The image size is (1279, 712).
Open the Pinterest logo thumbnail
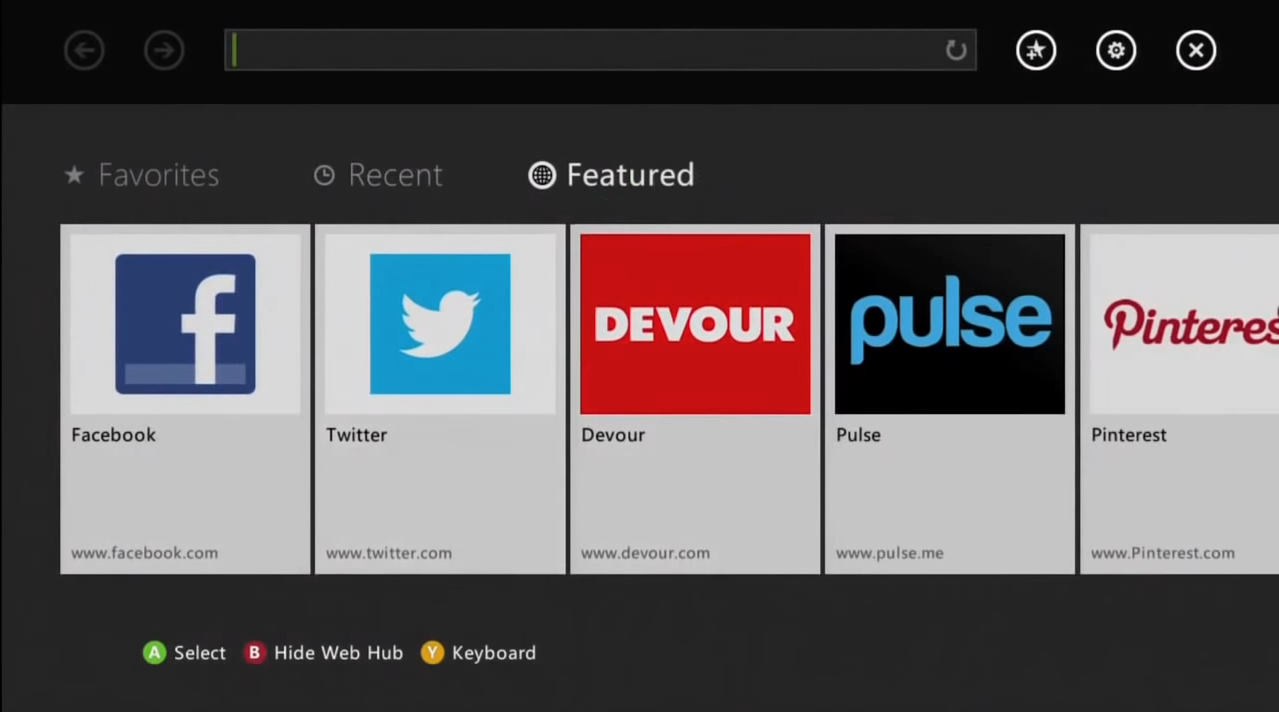(x=1184, y=324)
